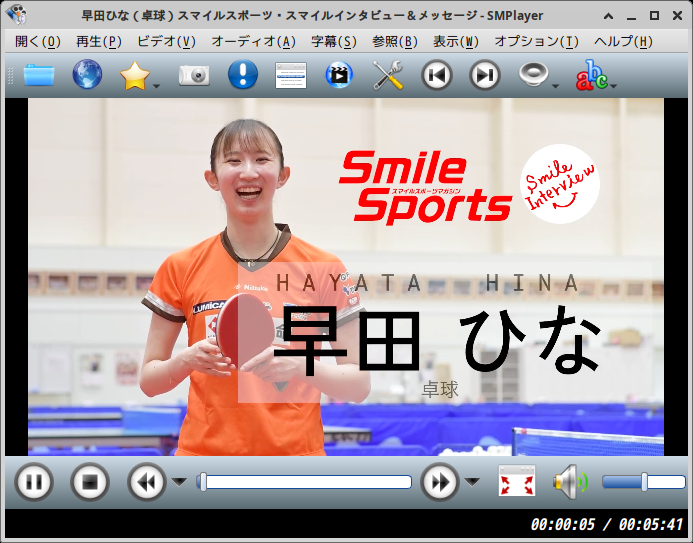Open the ビデオ(V) menu

(166, 42)
